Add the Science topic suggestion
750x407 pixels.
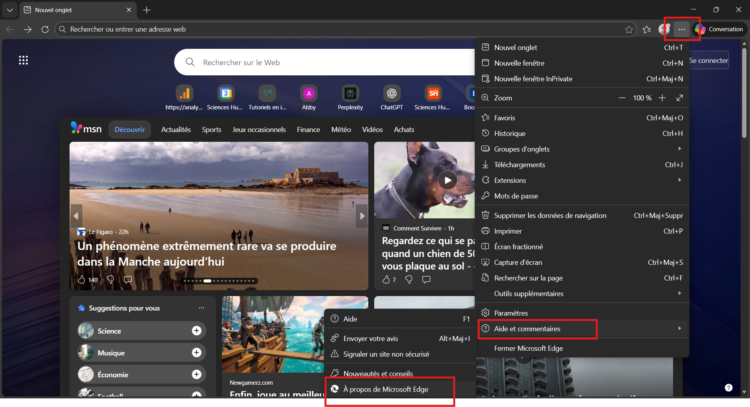point(197,330)
